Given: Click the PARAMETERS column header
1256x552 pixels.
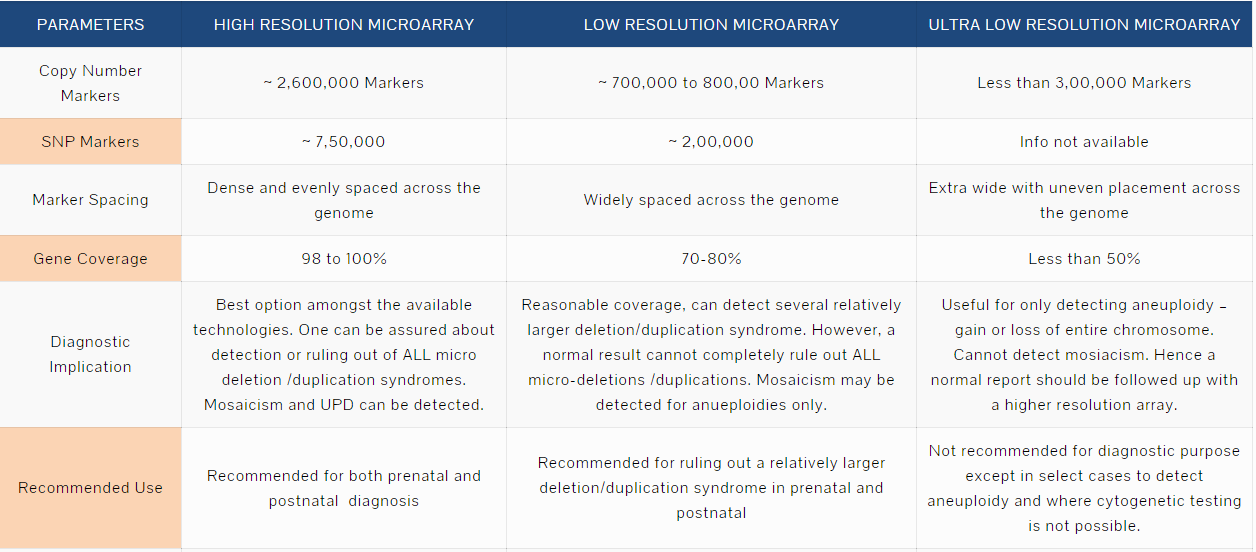Looking at the screenshot, I should 90,24.
